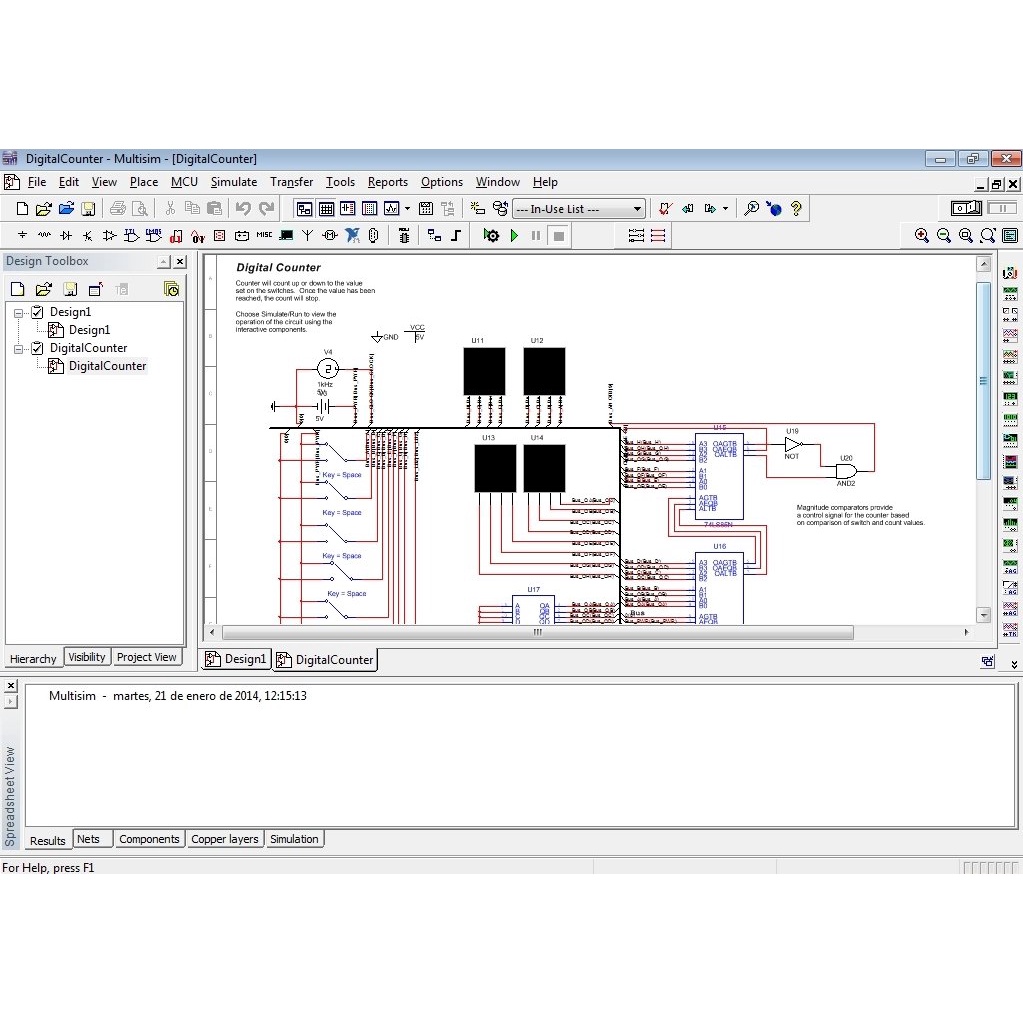1023x1023 pixels.
Task: Stop the running simulation
Action: (x=558, y=235)
